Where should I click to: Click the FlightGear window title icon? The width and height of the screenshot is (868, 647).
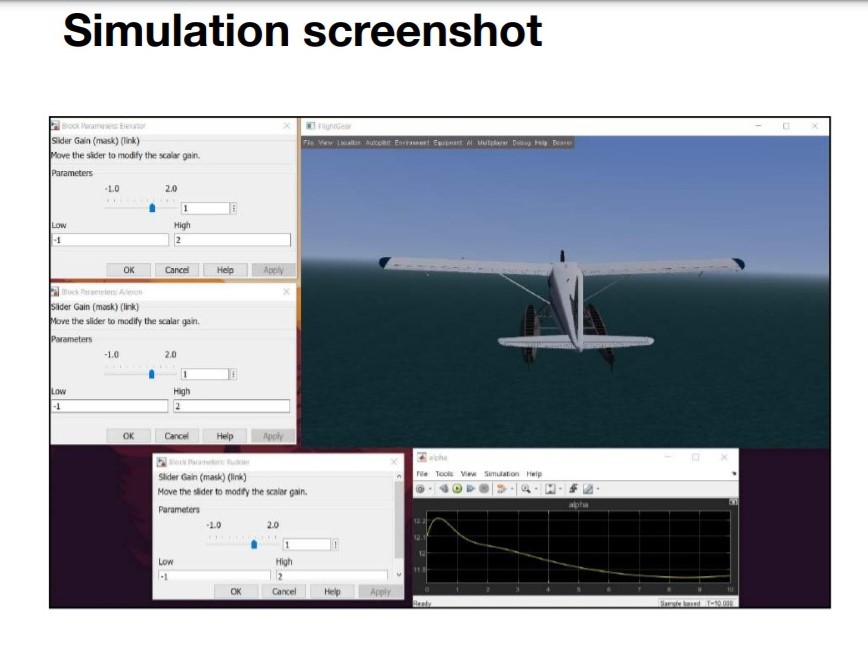click(x=311, y=126)
